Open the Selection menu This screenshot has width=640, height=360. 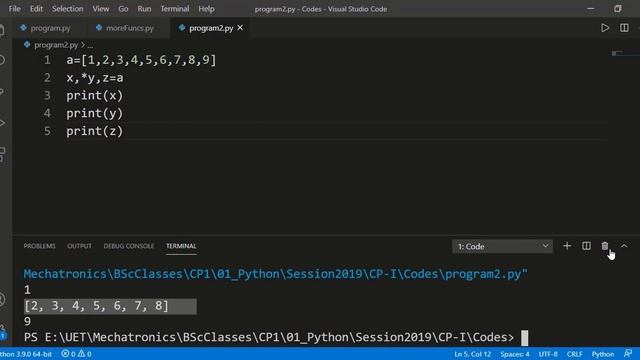(67, 9)
